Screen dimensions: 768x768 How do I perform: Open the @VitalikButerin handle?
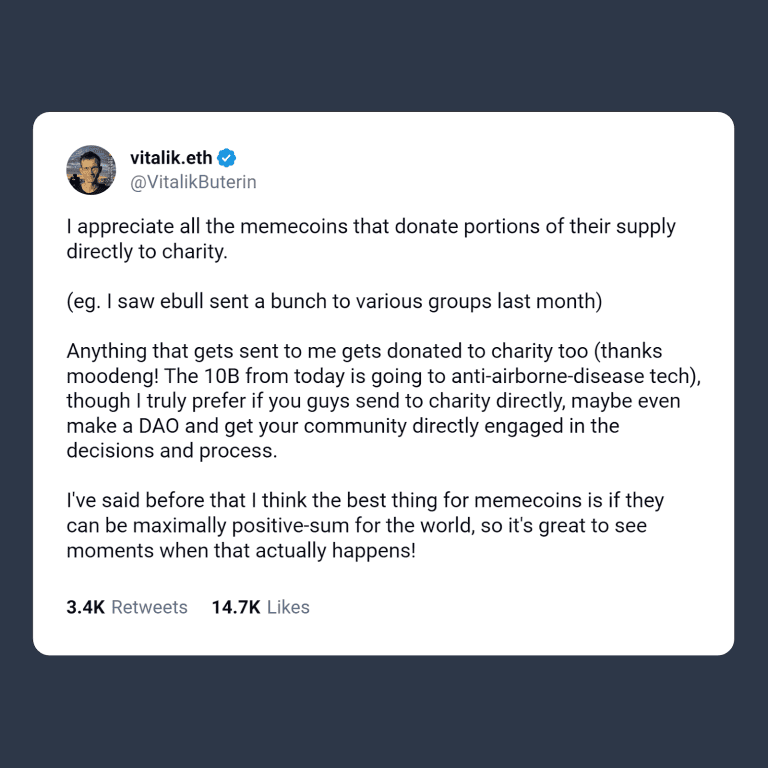tap(193, 183)
